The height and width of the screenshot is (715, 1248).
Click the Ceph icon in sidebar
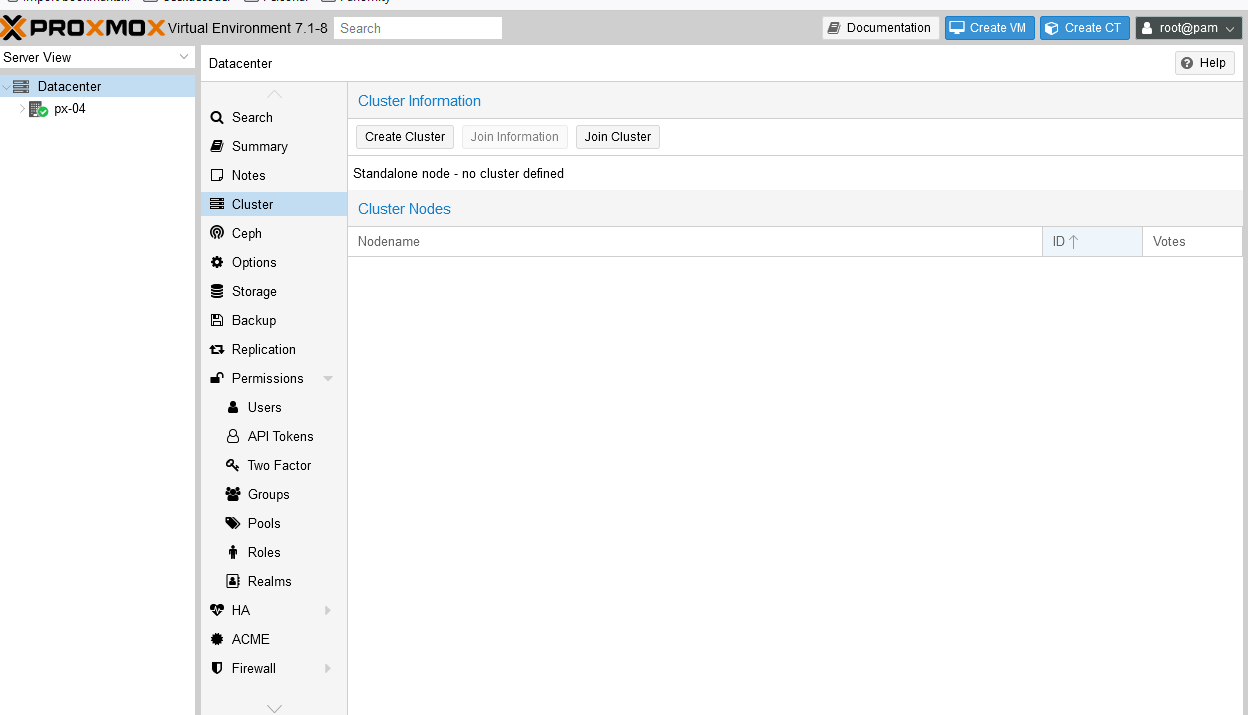[x=217, y=233]
